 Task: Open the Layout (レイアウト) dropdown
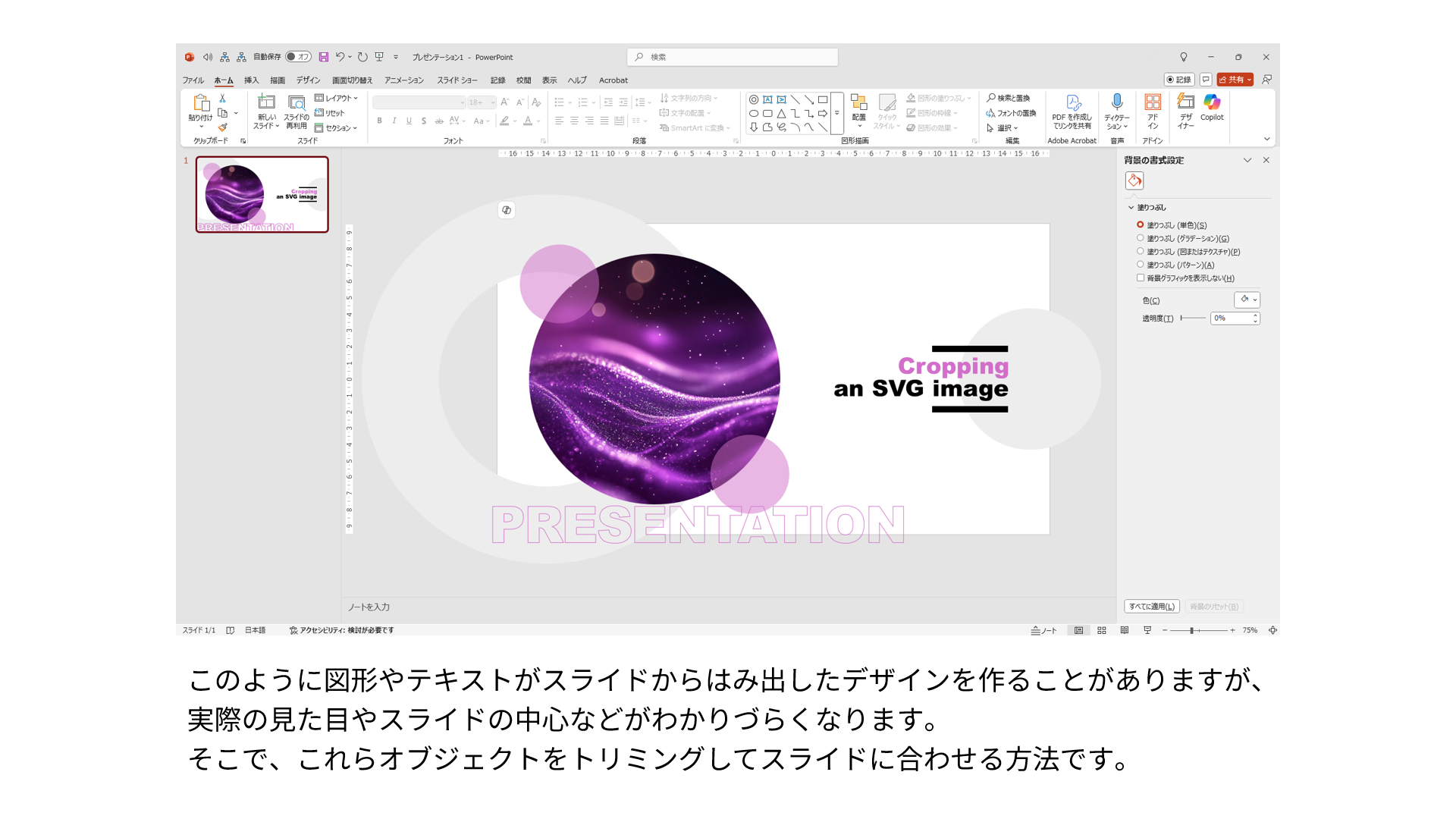[x=336, y=98]
